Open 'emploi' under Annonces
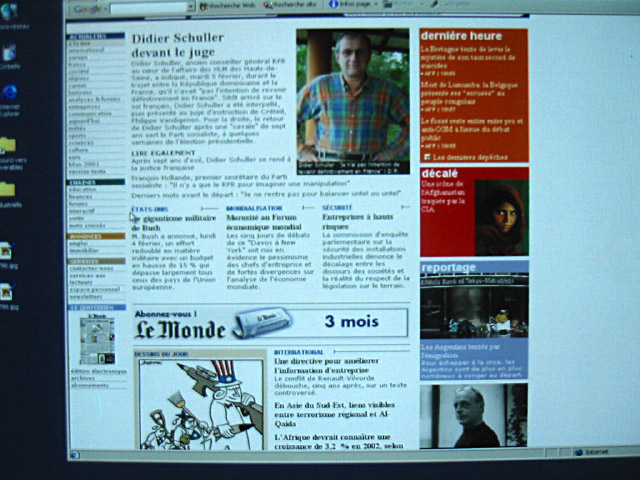 pos(78,243)
